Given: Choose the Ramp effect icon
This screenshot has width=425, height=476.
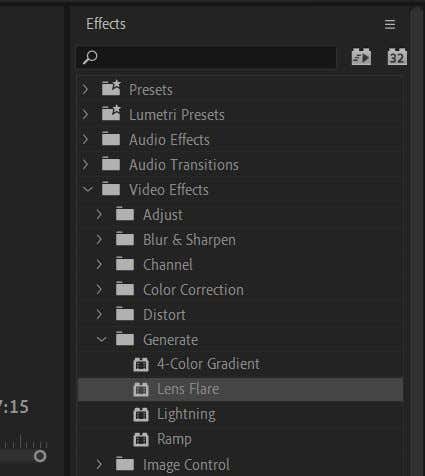Looking at the screenshot, I should [x=141, y=439].
